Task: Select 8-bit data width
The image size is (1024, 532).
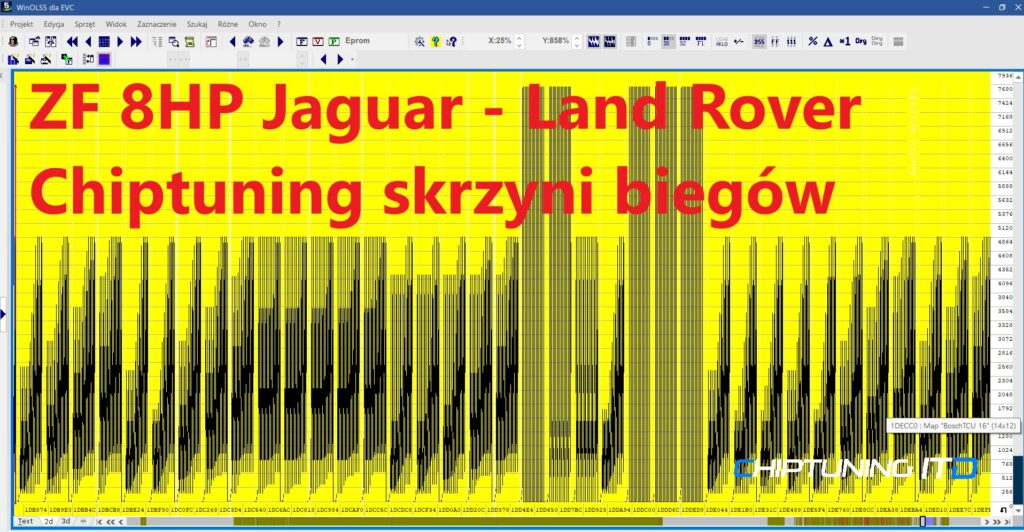Action: coord(651,41)
